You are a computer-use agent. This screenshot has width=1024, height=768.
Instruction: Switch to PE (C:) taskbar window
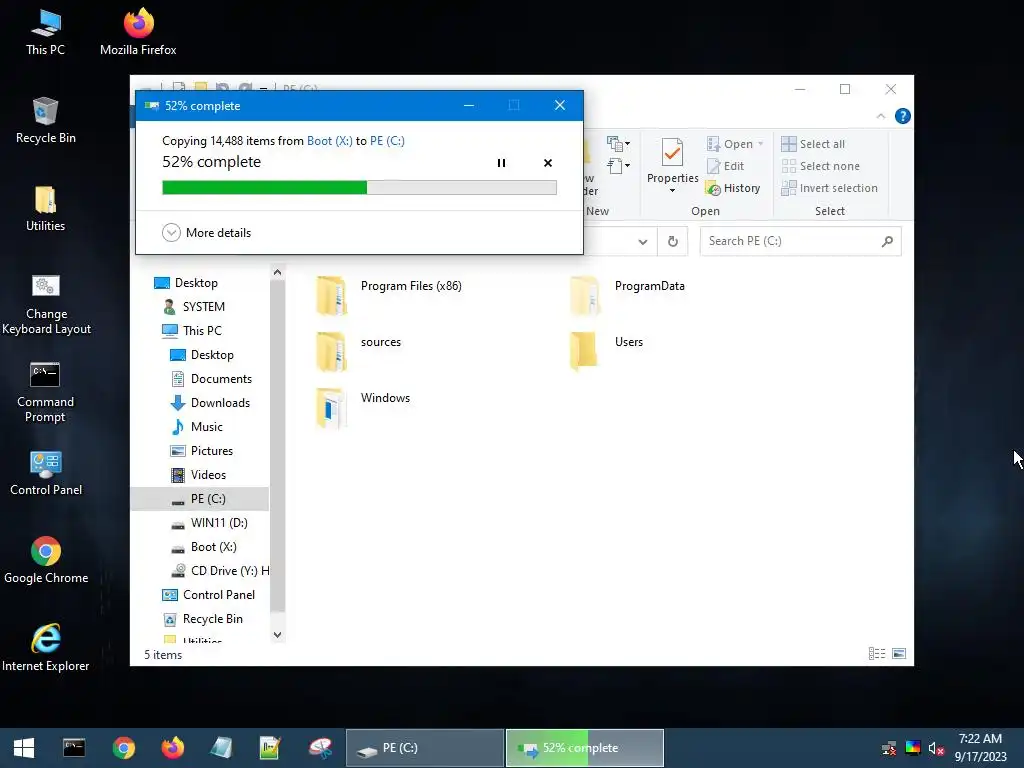[x=425, y=748]
